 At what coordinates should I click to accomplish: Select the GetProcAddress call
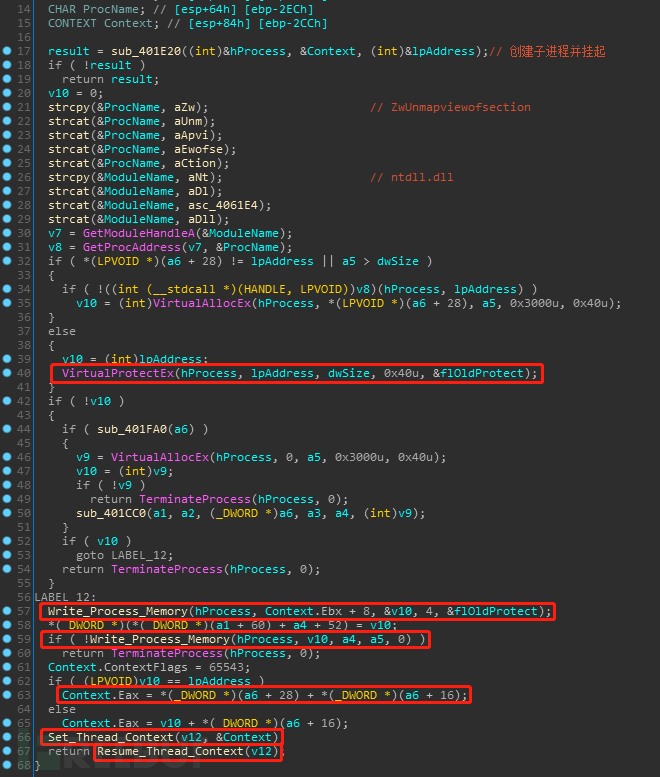[x=132, y=247]
